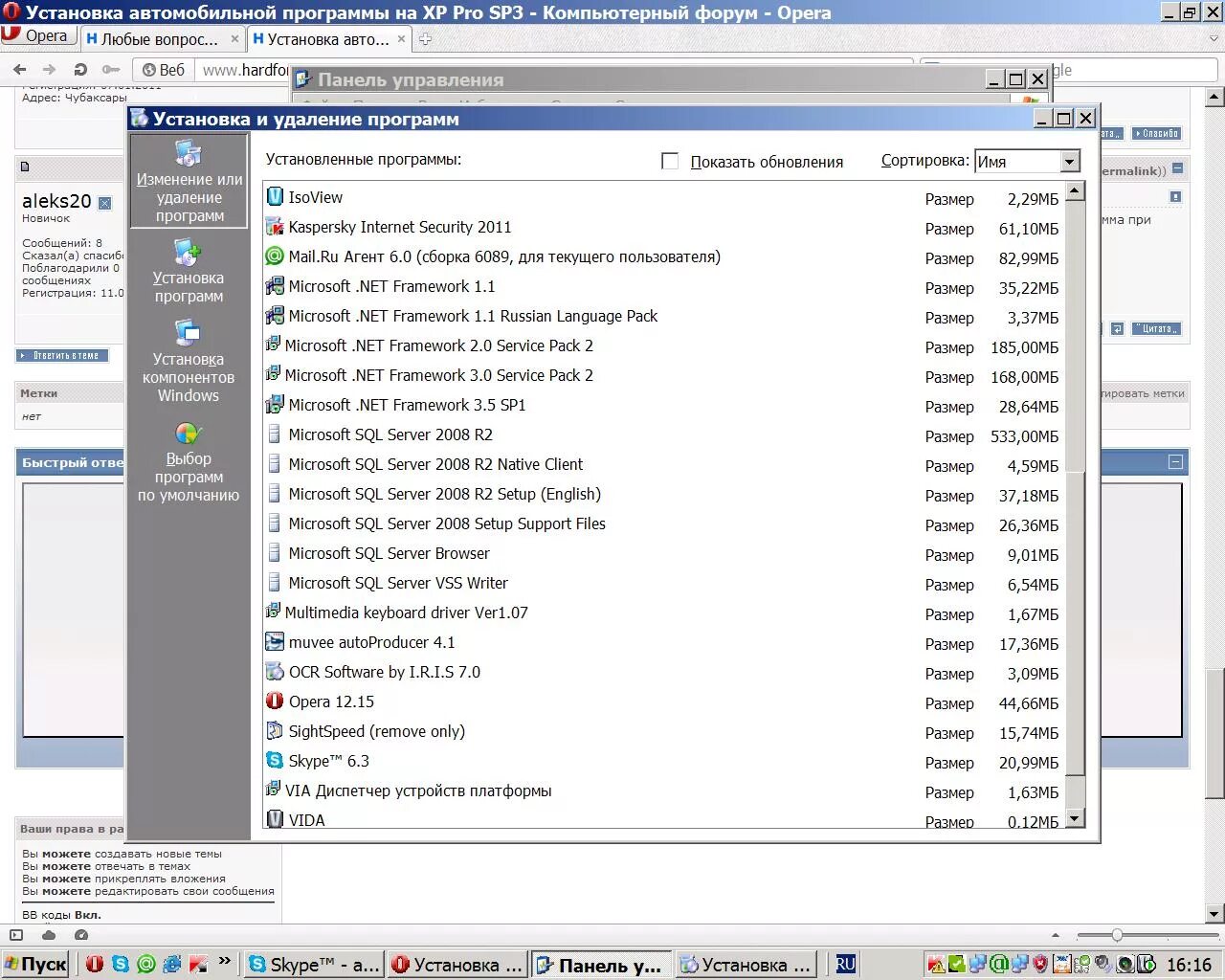Open the Opera main menu button
This screenshot has width=1225, height=980.
tap(38, 35)
